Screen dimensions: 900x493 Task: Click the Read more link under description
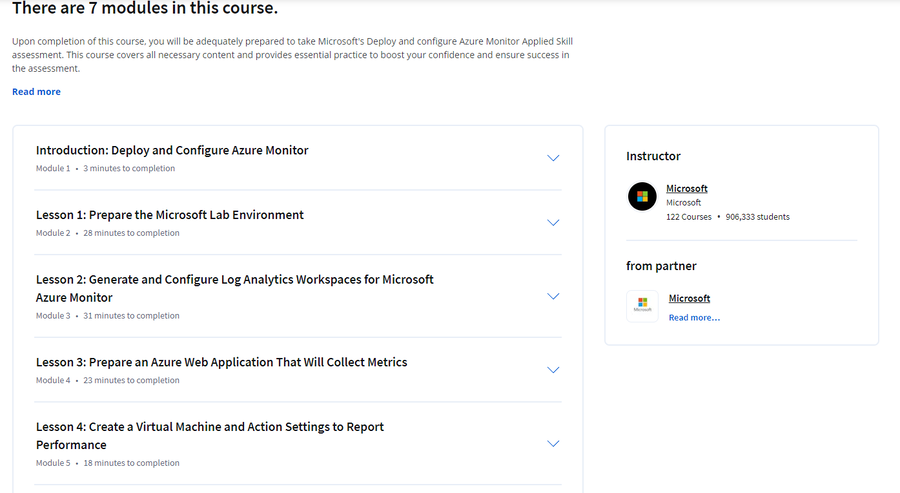point(36,92)
